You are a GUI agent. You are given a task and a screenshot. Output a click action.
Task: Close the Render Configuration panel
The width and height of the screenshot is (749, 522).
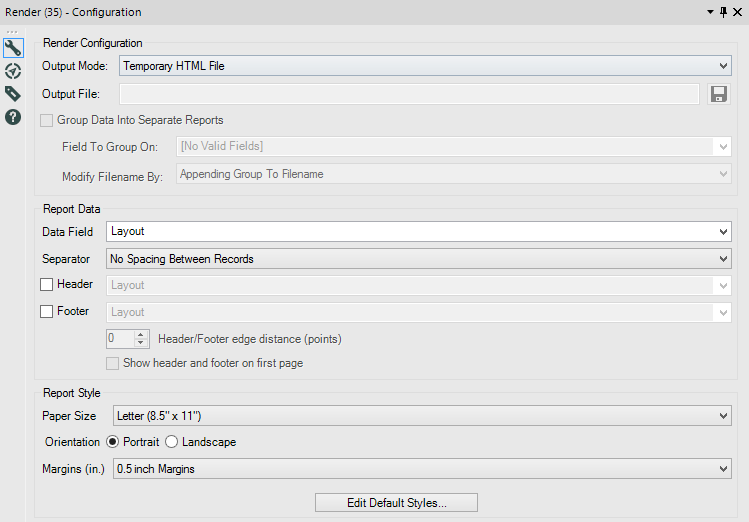pos(738,12)
